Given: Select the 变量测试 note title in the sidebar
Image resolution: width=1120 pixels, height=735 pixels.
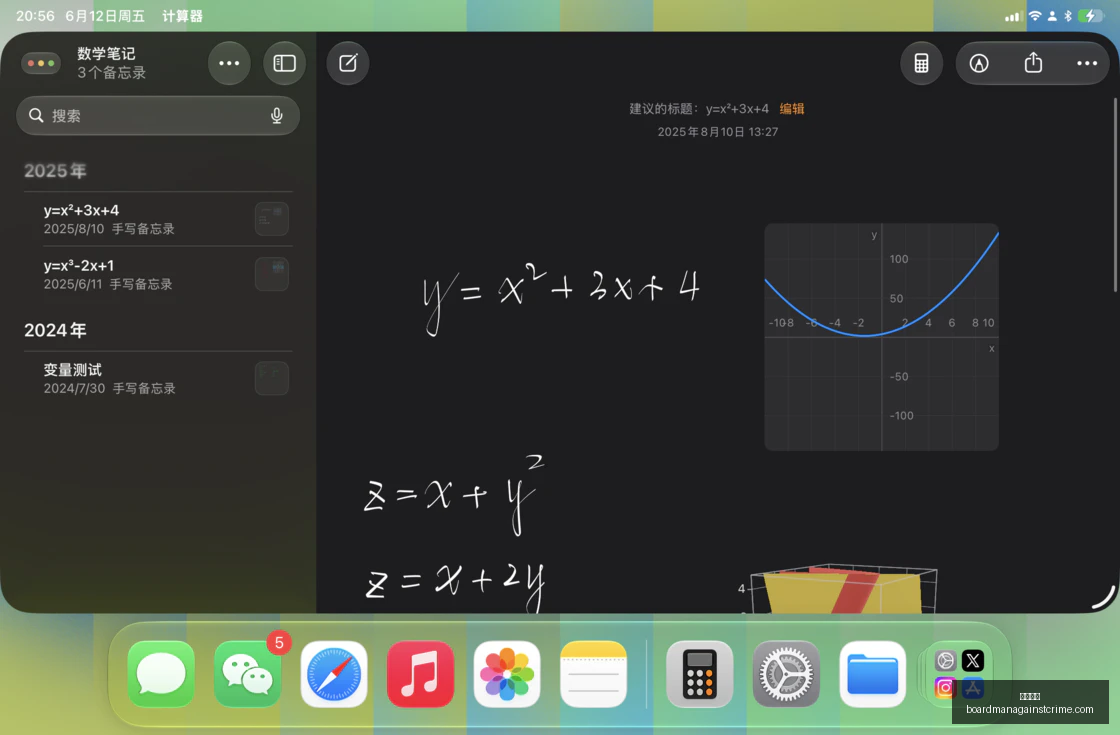Looking at the screenshot, I should click(72, 370).
